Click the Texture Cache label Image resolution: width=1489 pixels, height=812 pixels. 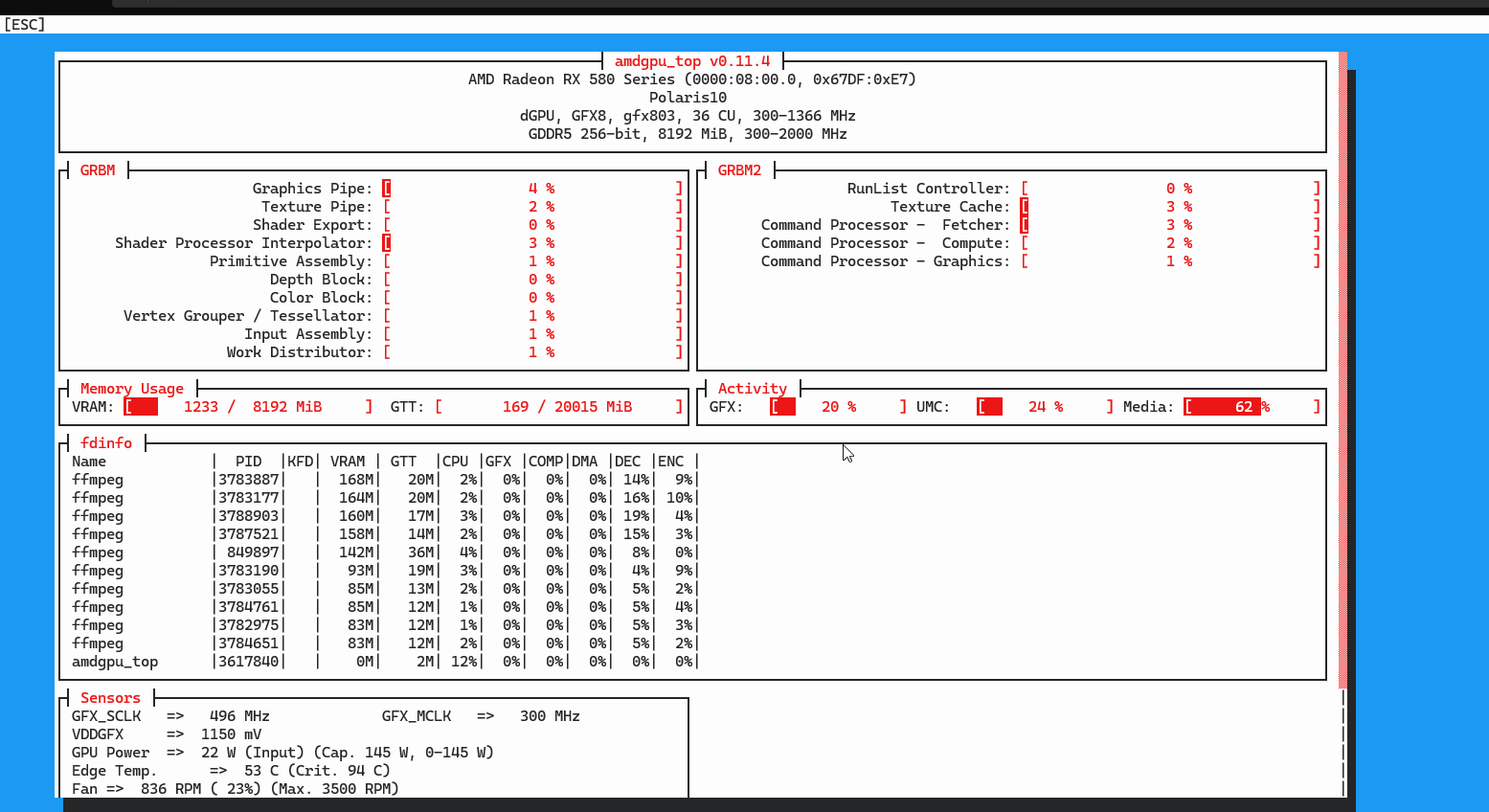tap(950, 207)
